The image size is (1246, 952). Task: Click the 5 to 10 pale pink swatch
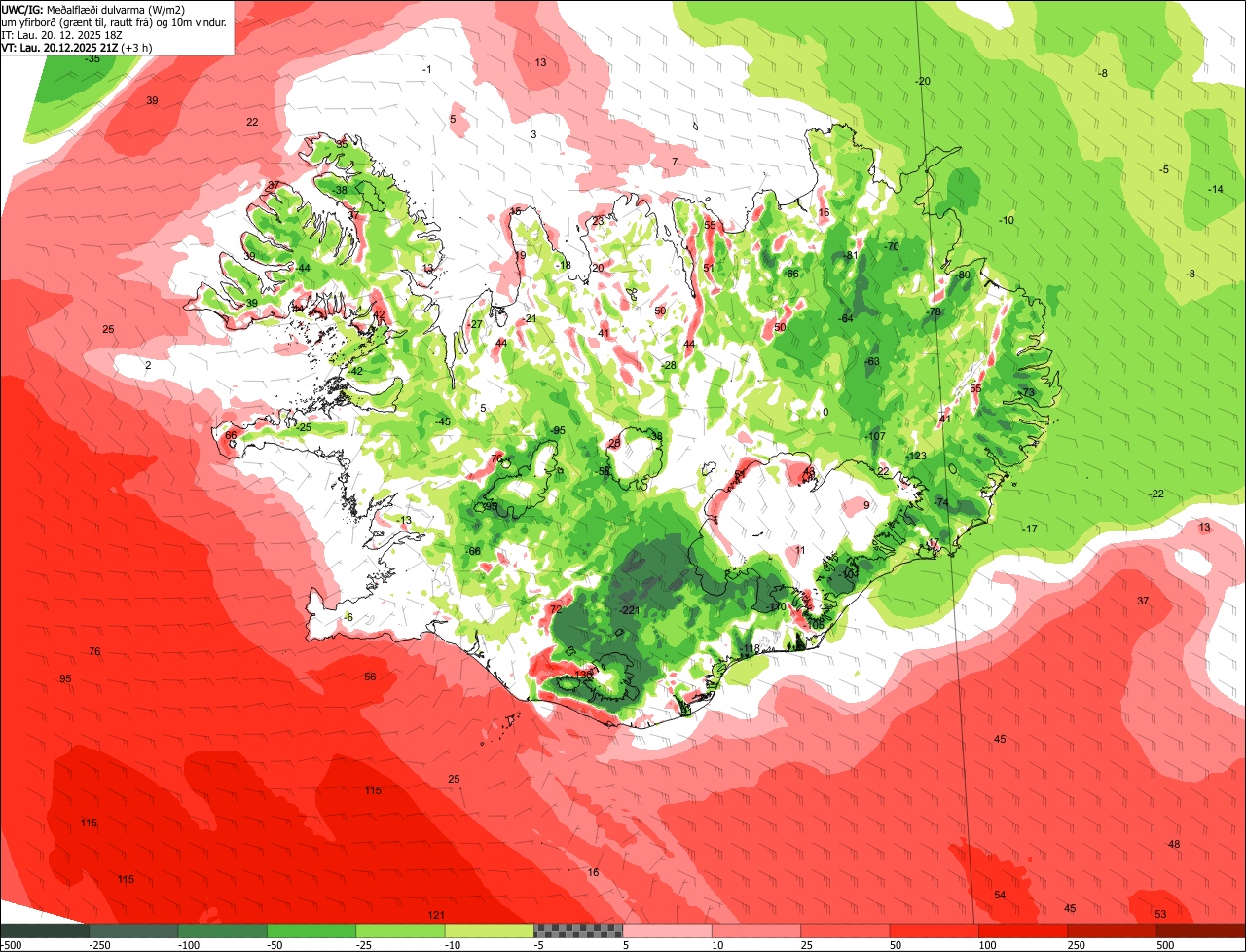[x=667, y=931]
